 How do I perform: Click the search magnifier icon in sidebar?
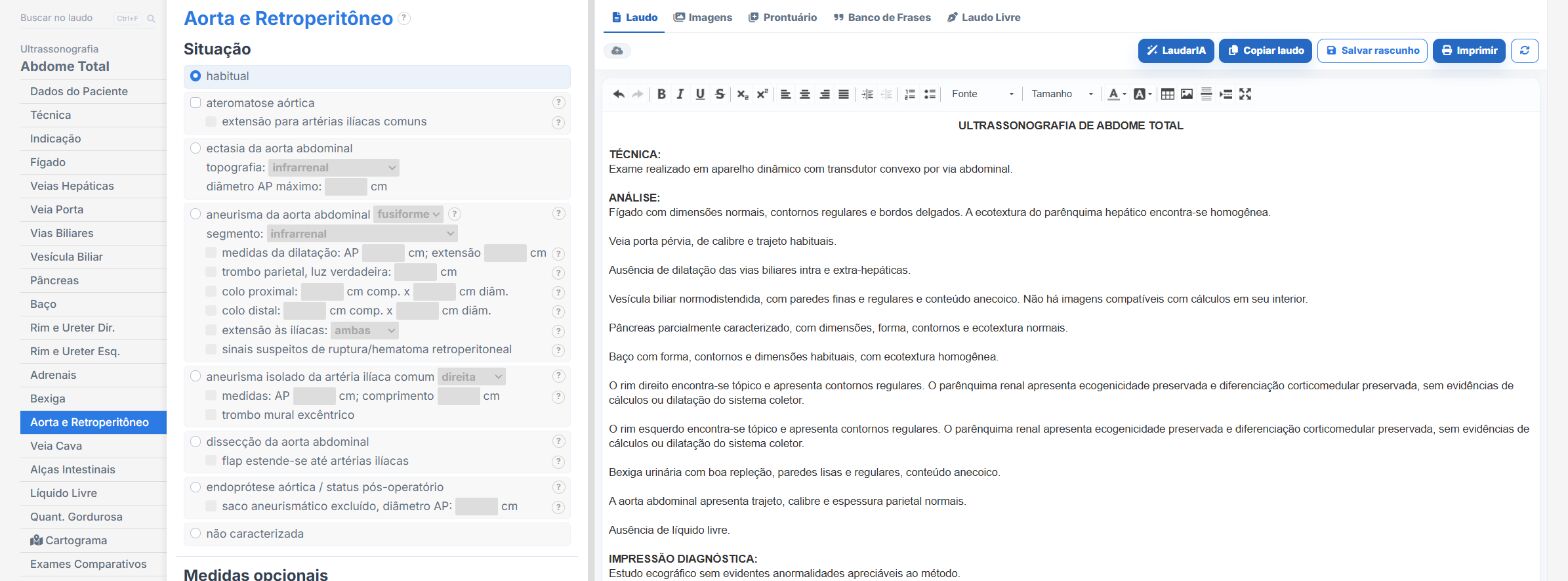[151, 19]
